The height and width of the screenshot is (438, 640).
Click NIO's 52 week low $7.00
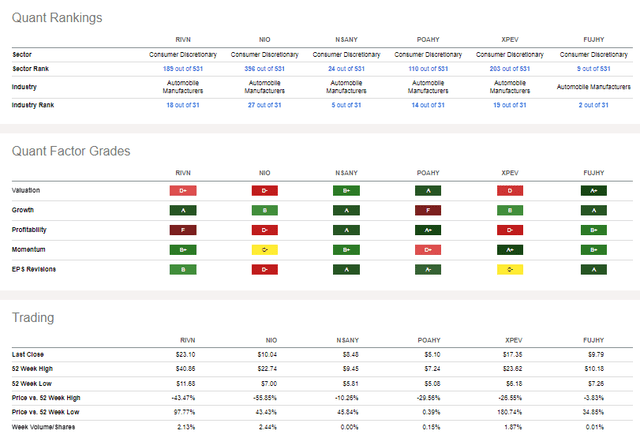pyautogui.click(x=269, y=383)
